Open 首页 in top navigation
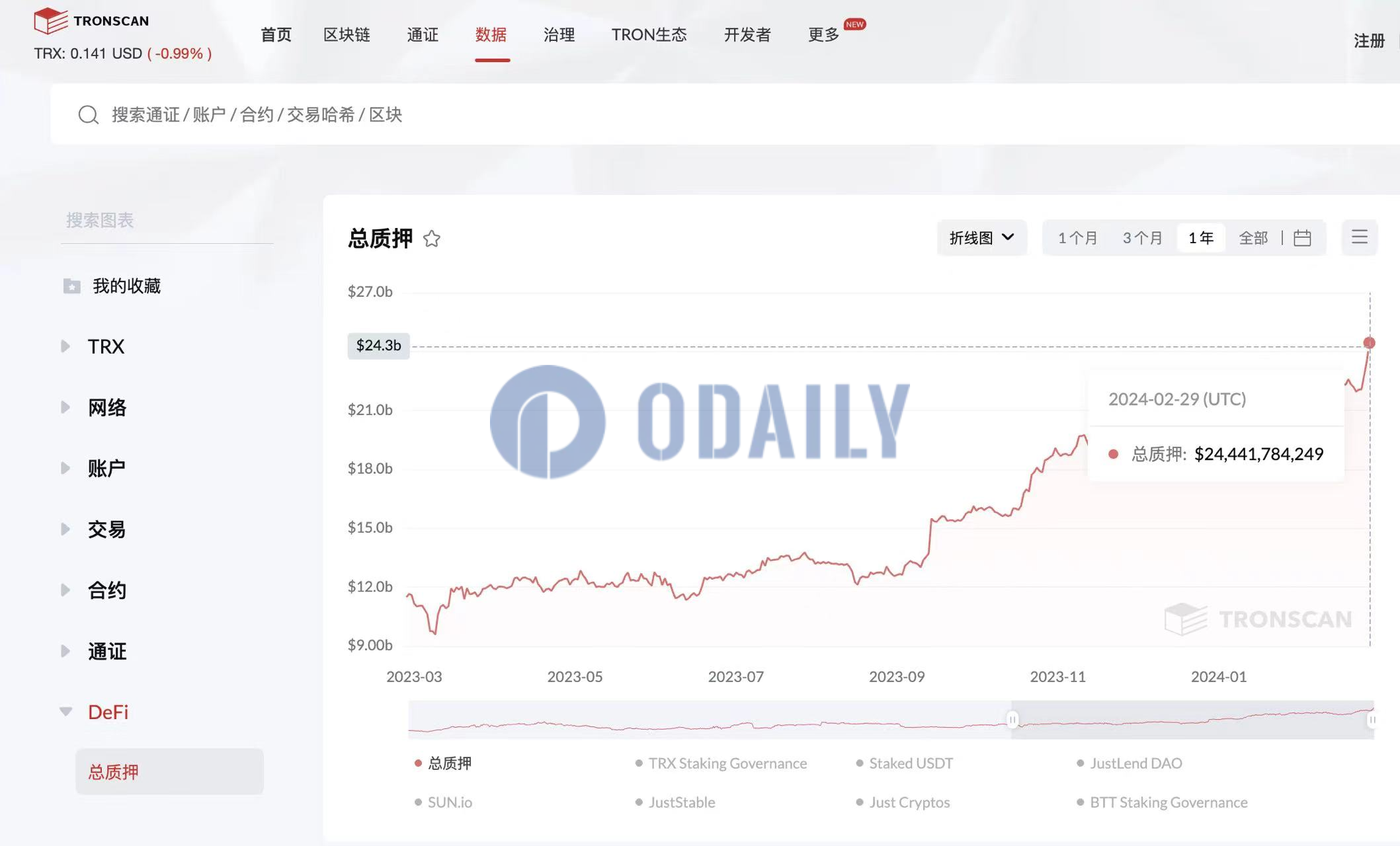1400x846 pixels. click(x=276, y=34)
